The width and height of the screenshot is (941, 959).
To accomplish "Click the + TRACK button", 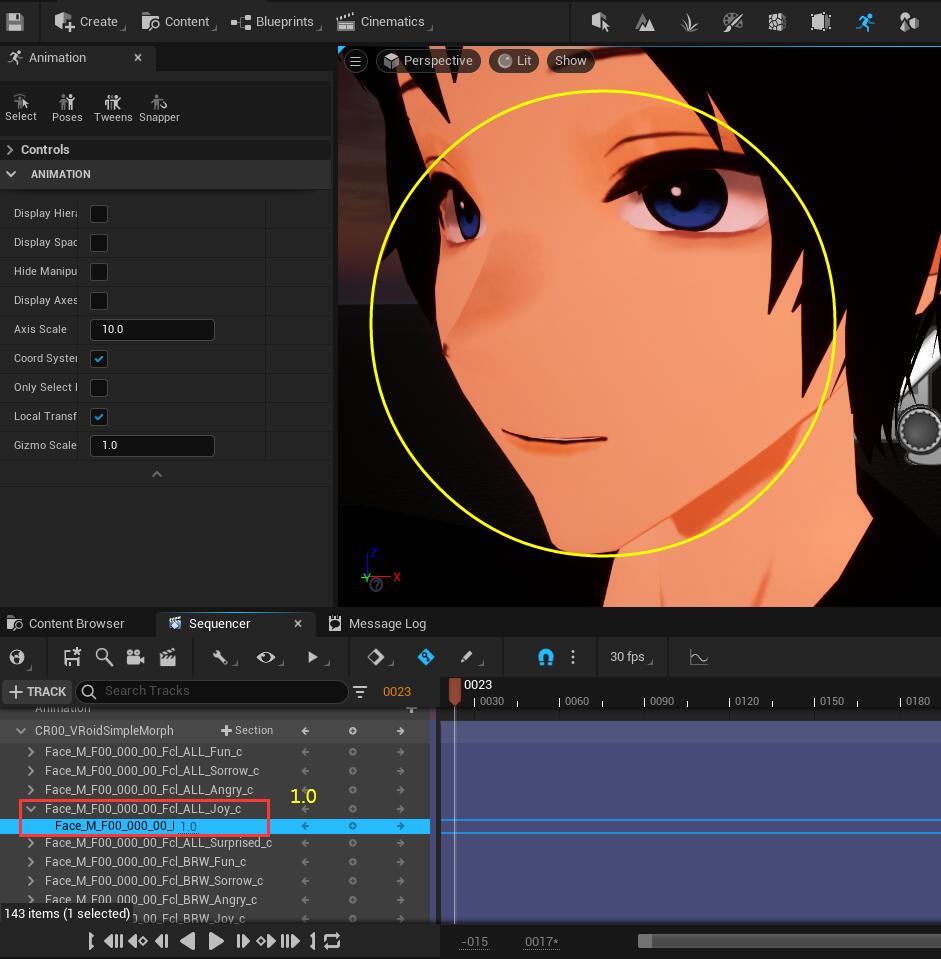I will pos(37,691).
